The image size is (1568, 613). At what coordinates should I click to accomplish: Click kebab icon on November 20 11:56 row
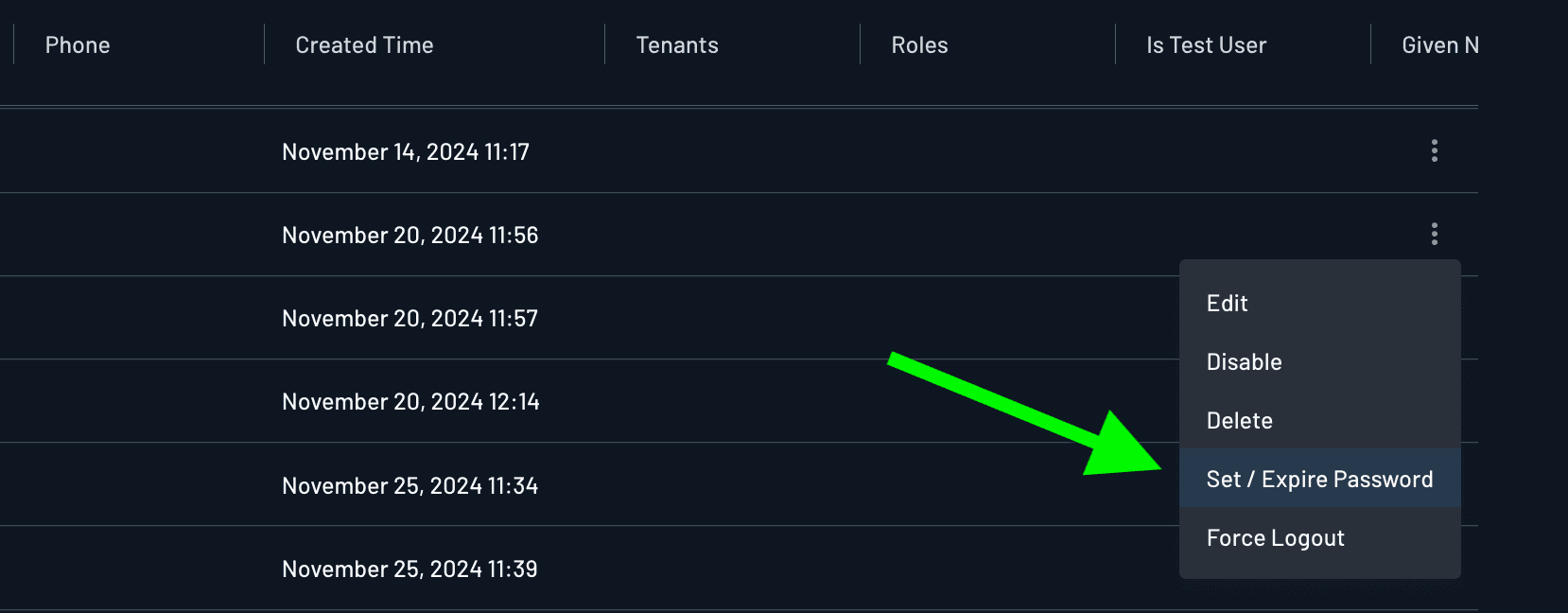1434,234
